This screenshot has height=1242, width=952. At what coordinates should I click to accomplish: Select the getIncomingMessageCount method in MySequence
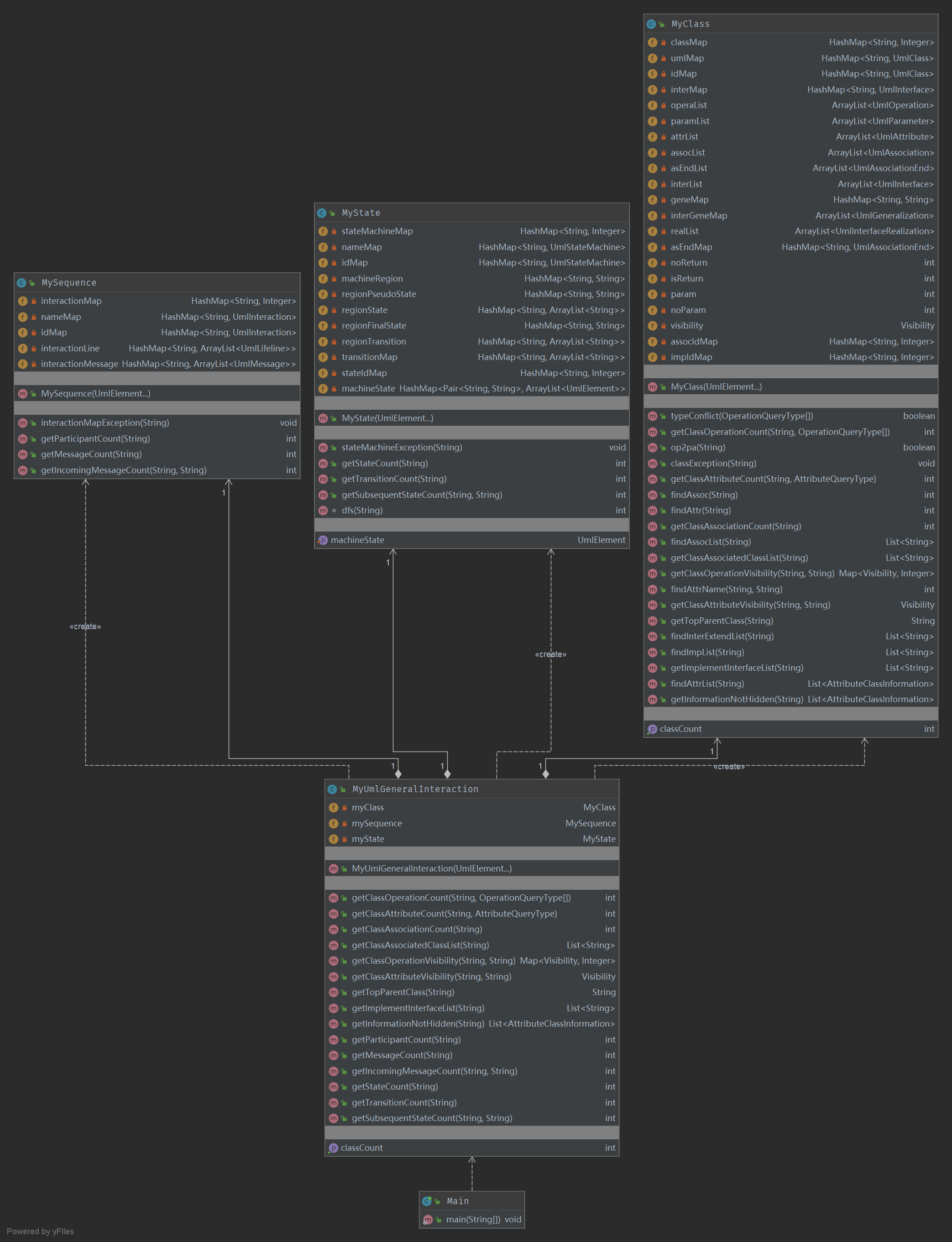click(124, 470)
